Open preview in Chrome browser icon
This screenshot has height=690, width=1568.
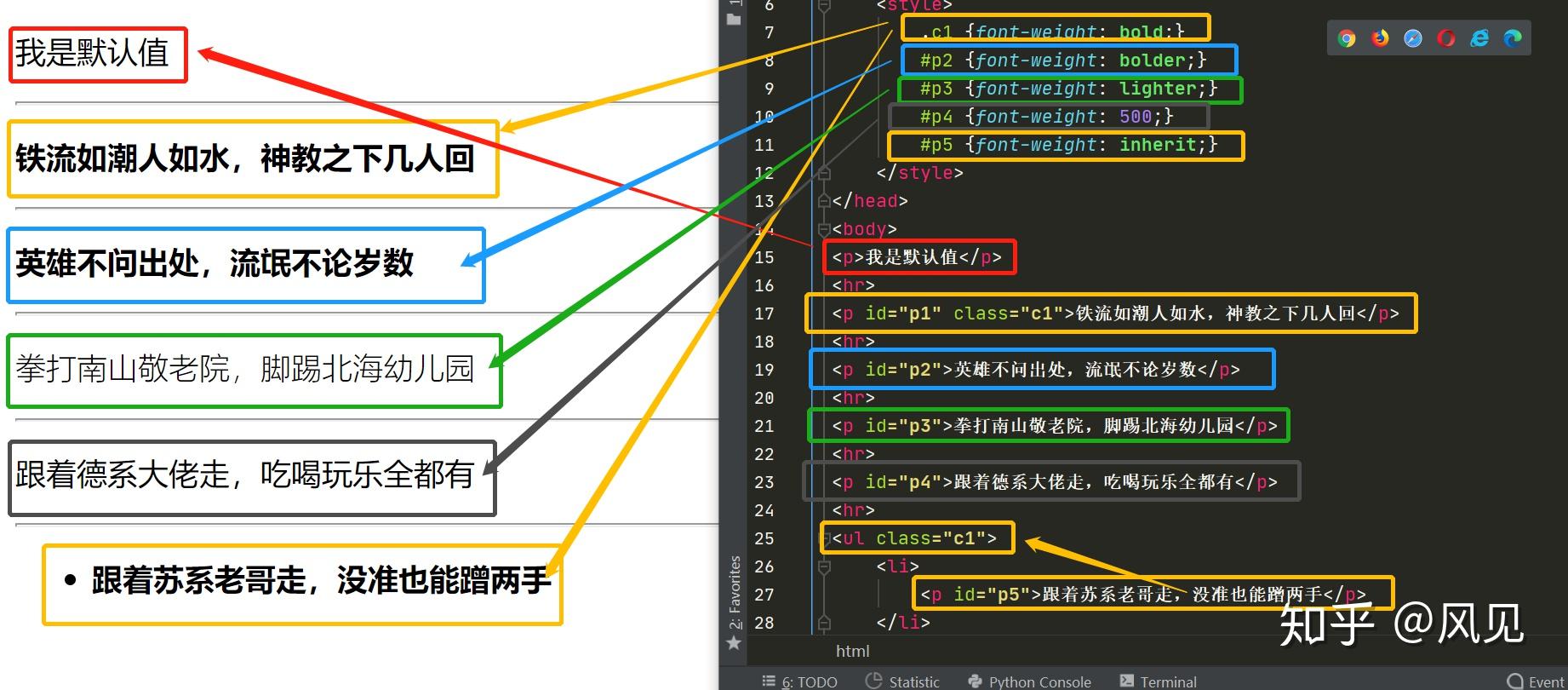pyautogui.click(x=1347, y=38)
